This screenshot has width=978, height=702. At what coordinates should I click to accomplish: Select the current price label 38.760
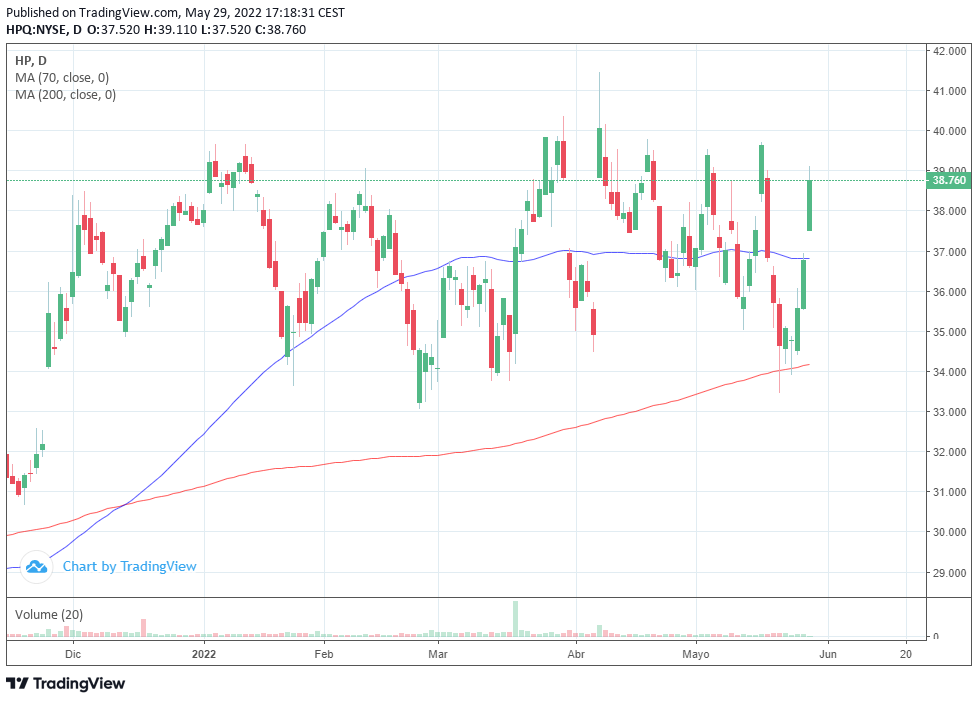(x=949, y=180)
